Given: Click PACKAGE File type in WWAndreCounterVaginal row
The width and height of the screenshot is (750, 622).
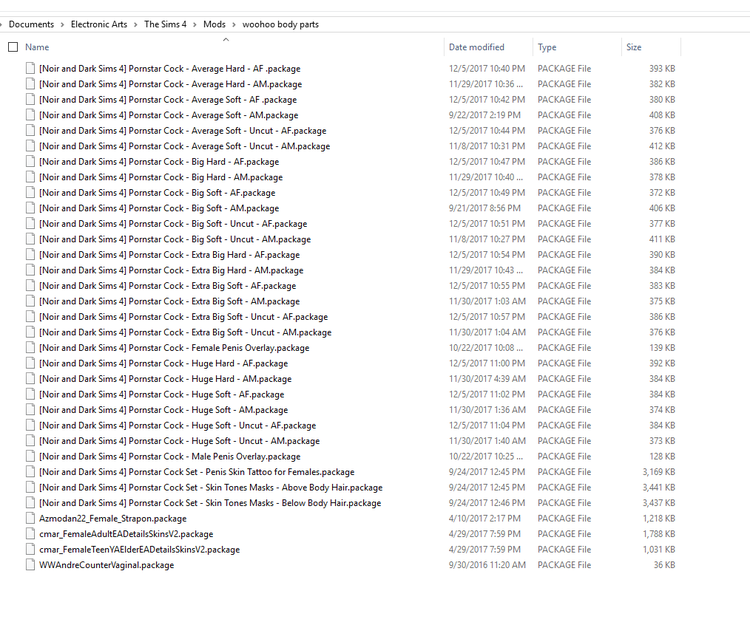Looking at the screenshot, I should pyautogui.click(x=564, y=565).
